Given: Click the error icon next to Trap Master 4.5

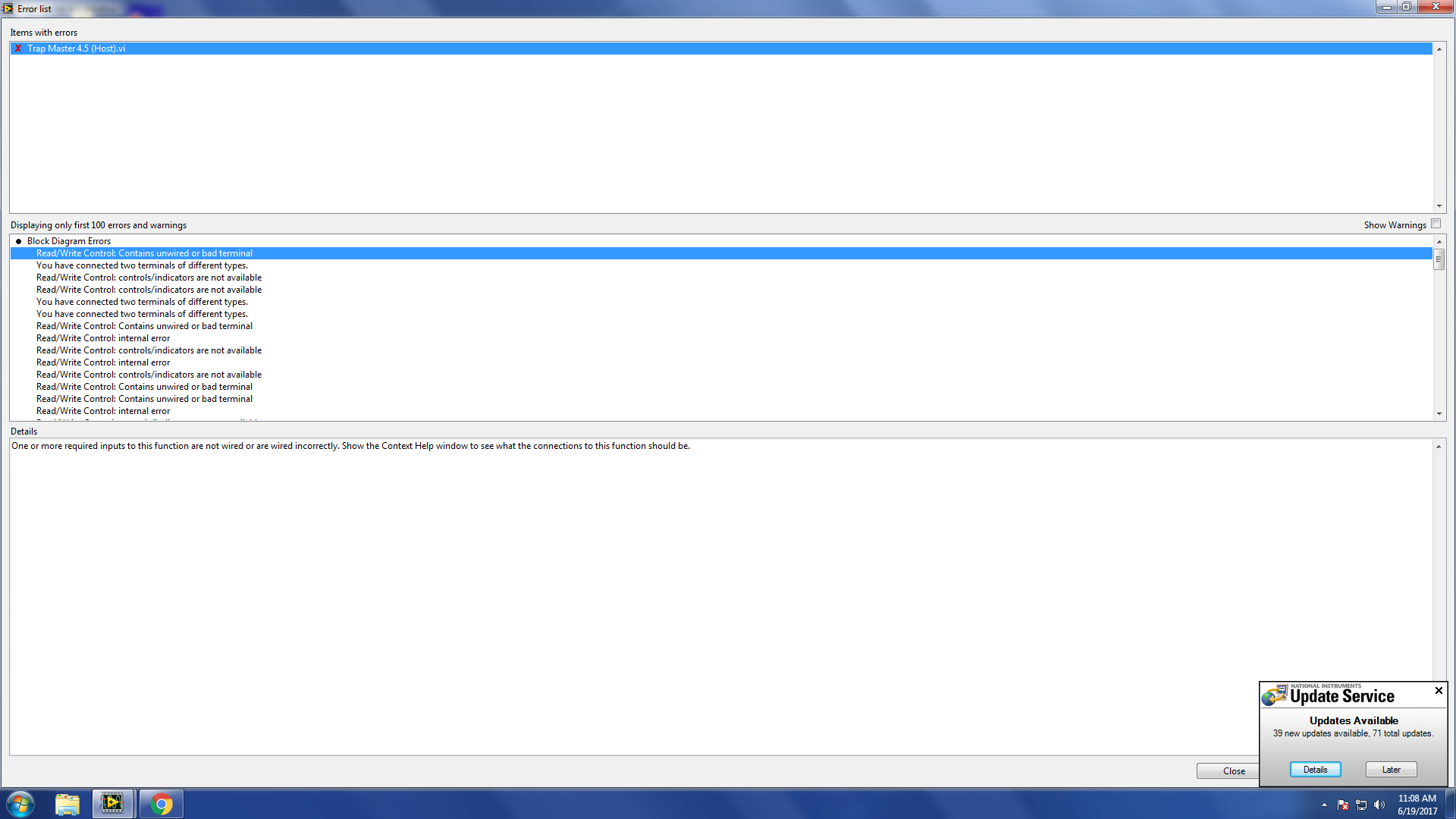Looking at the screenshot, I should pos(17,48).
